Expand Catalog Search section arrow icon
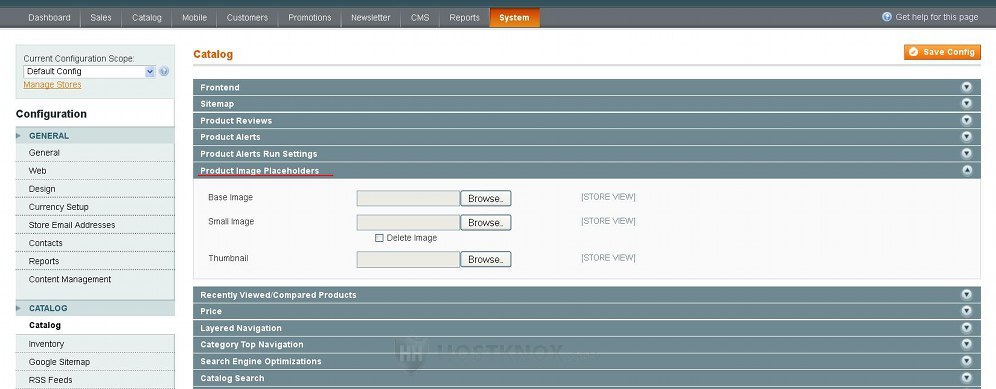The image size is (996, 389). pyautogui.click(x=967, y=378)
